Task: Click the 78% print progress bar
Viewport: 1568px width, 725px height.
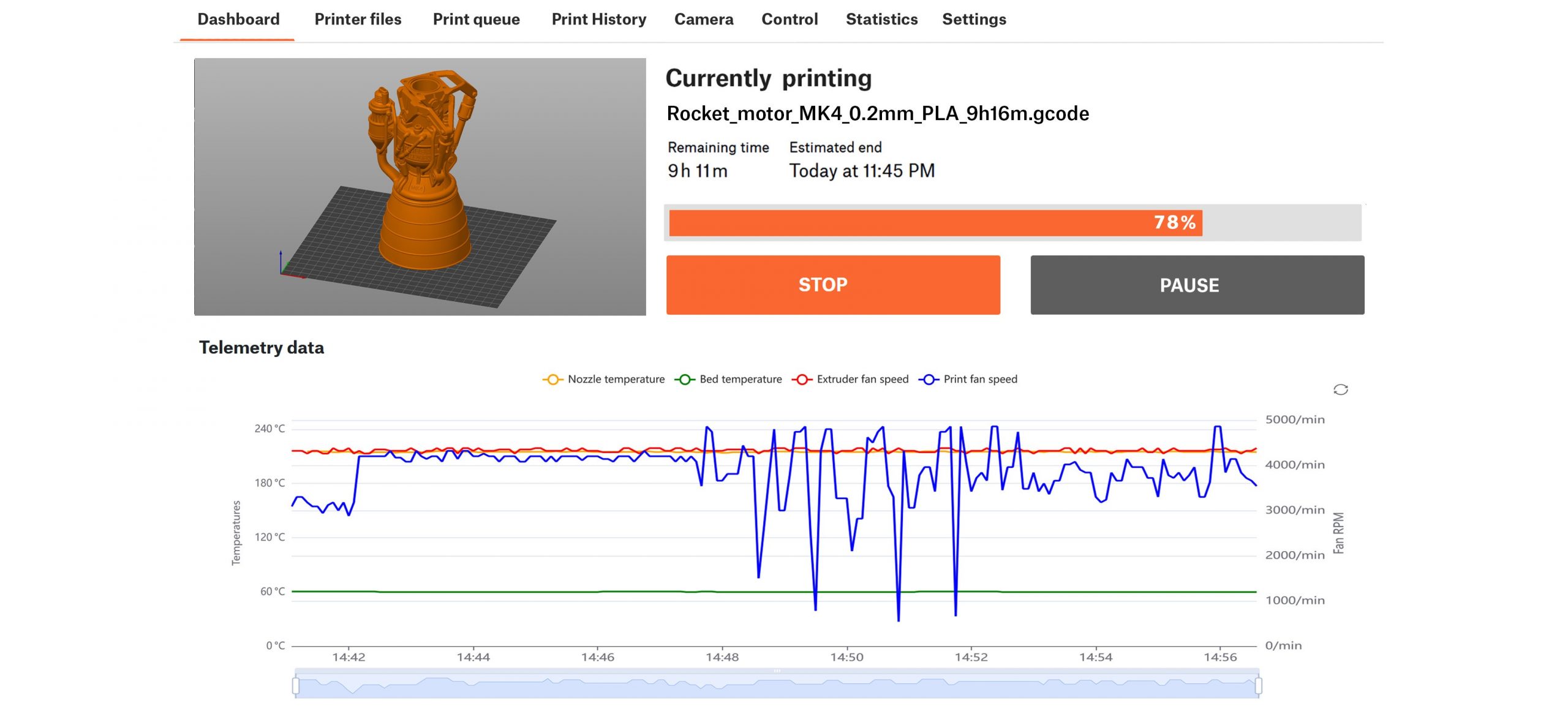Action: pos(1013,222)
